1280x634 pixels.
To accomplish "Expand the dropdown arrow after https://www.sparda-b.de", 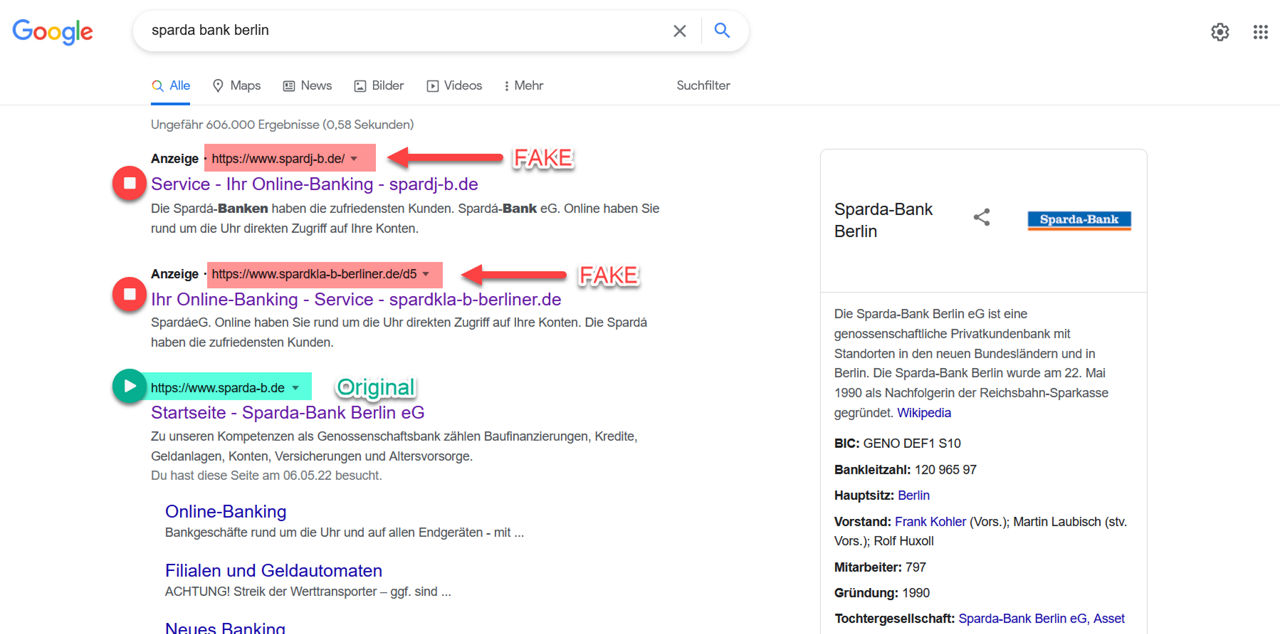I will 294,388.
